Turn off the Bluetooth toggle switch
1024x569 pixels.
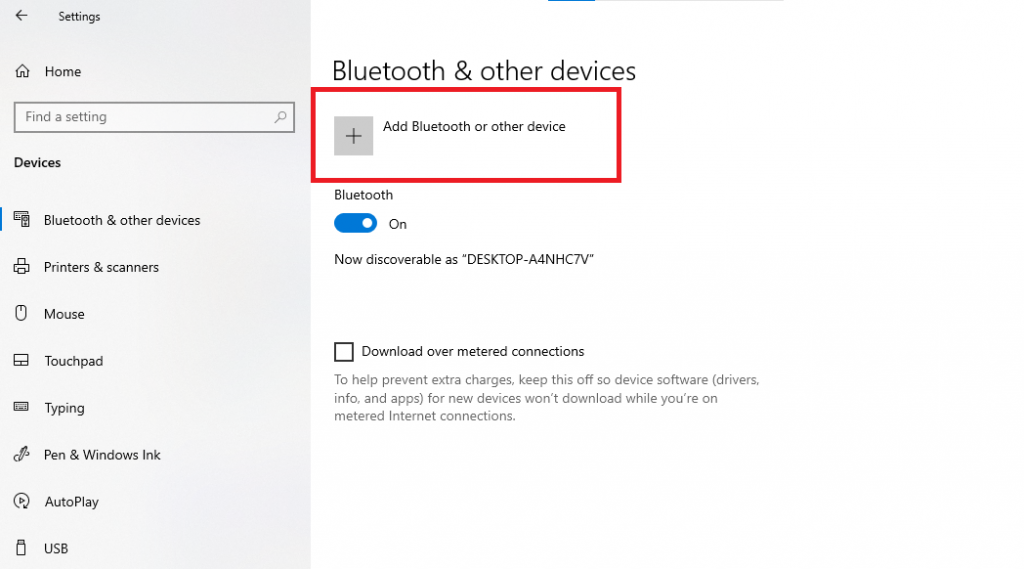tap(355, 223)
